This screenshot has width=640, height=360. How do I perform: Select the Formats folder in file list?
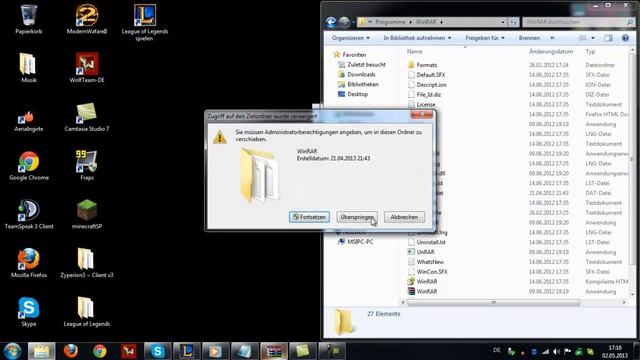pyautogui.click(x=427, y=65)
